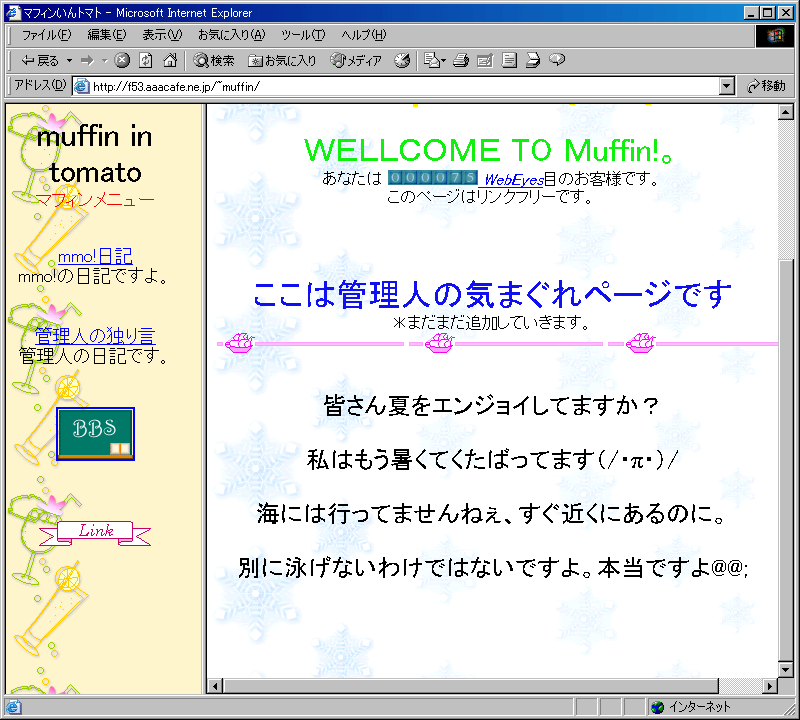Click the visitor counter 000075 image
Image resolution: width=800 pixels, height=720 pixels.
tap(433, 178)
